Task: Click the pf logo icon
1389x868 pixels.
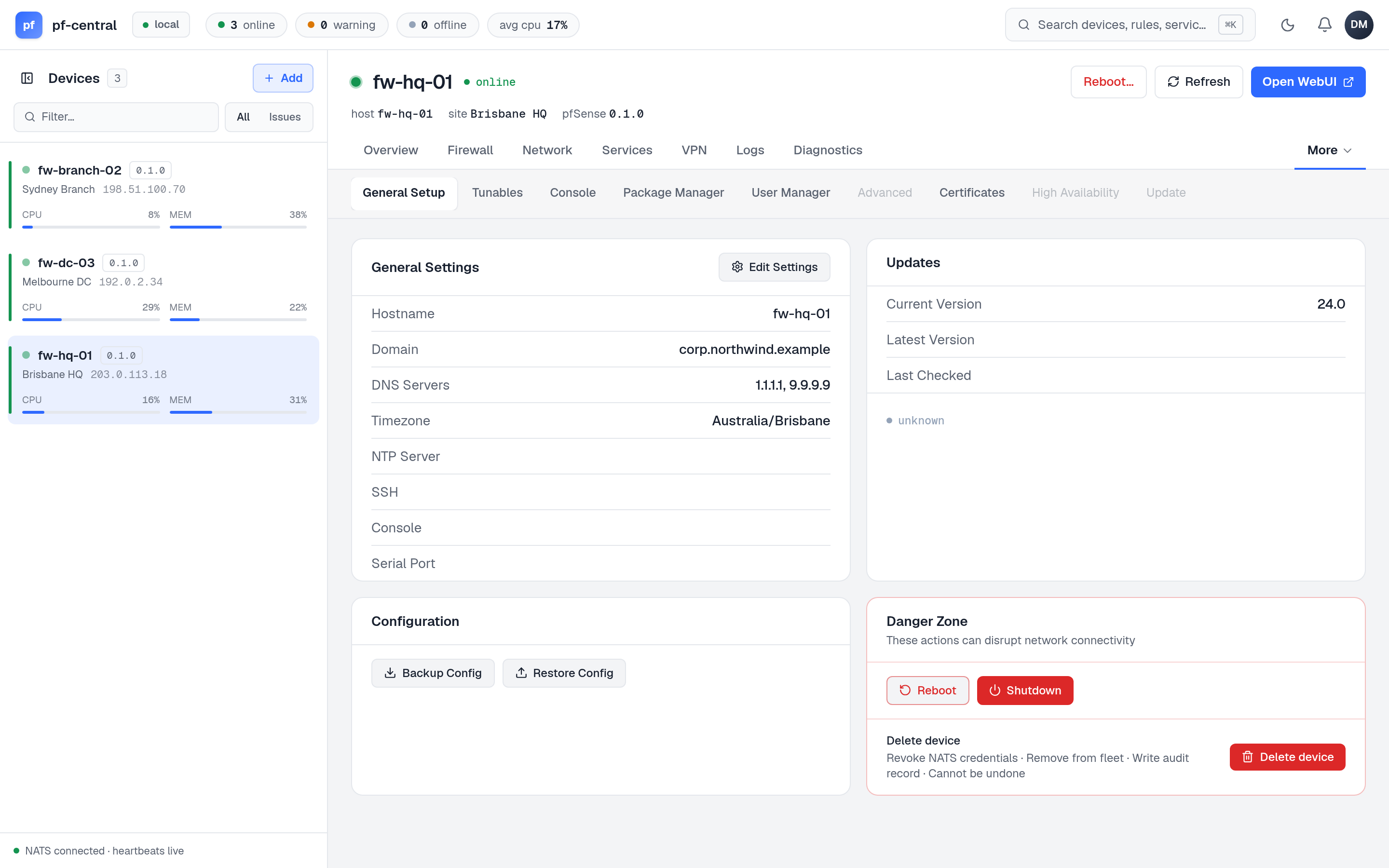Action: coord(29,25)
